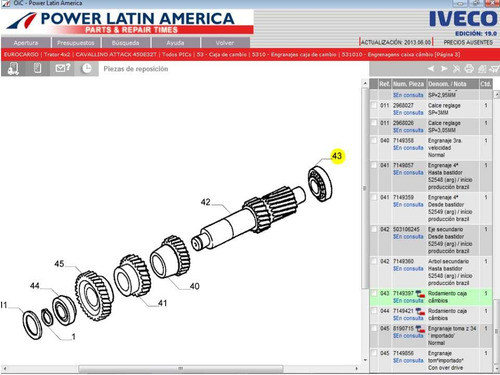Open the mail help request icon

(x=63, y=68)
